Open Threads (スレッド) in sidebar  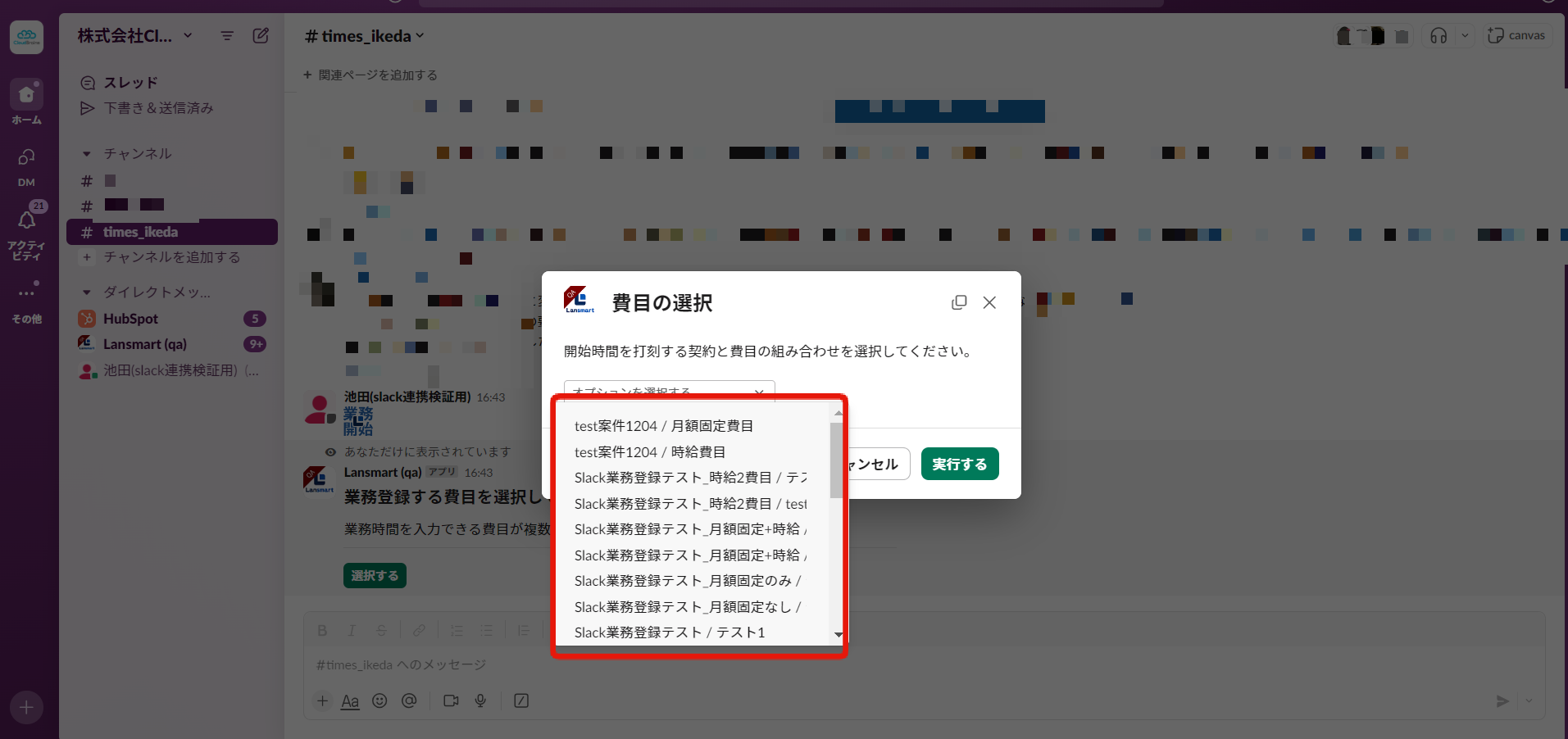131,83
